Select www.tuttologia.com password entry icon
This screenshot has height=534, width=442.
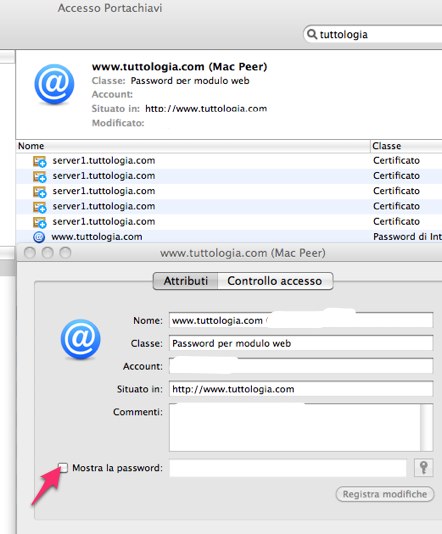pos(39,237)
